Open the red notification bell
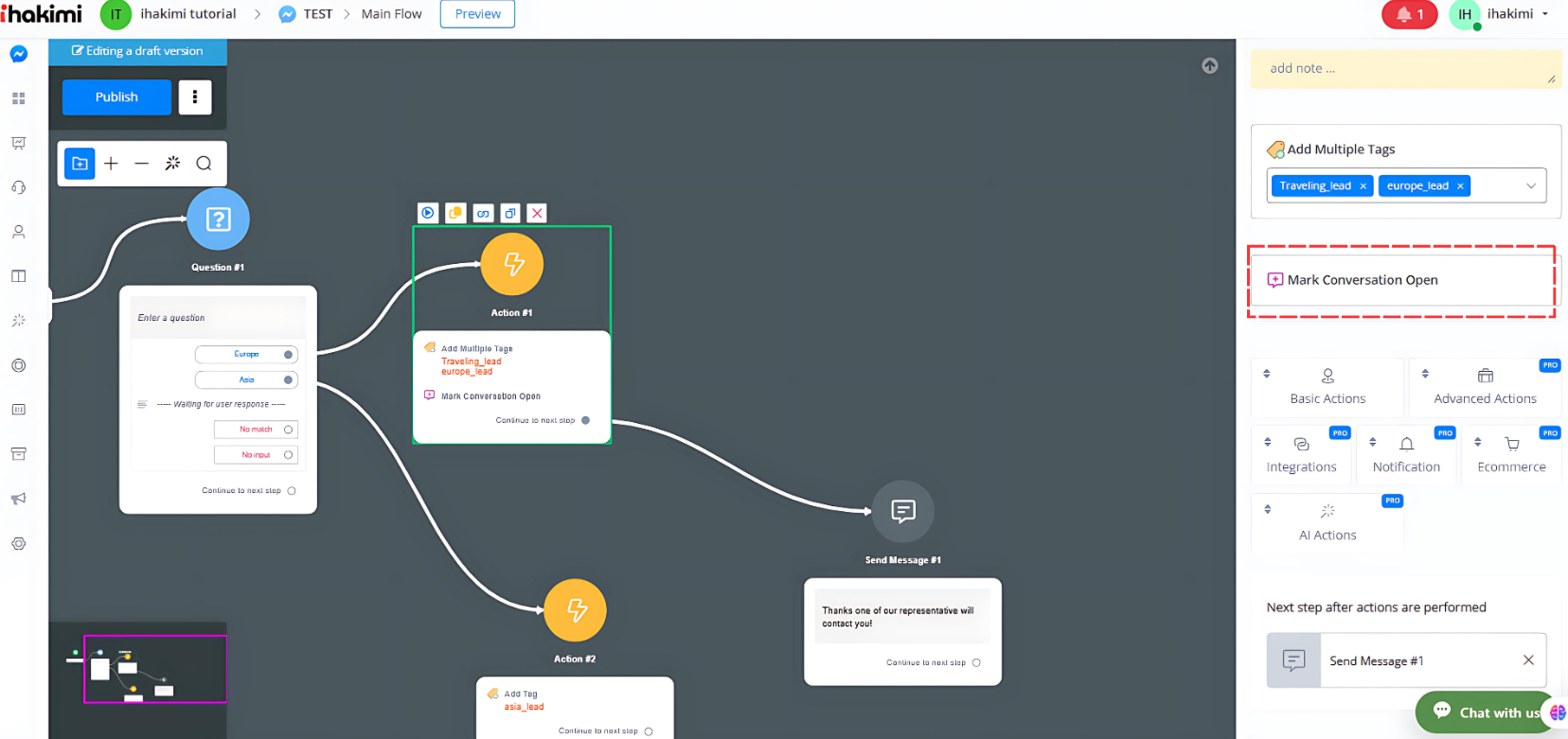Image resolution: width=1568 pixels, height=739 pixels. 1409,14
